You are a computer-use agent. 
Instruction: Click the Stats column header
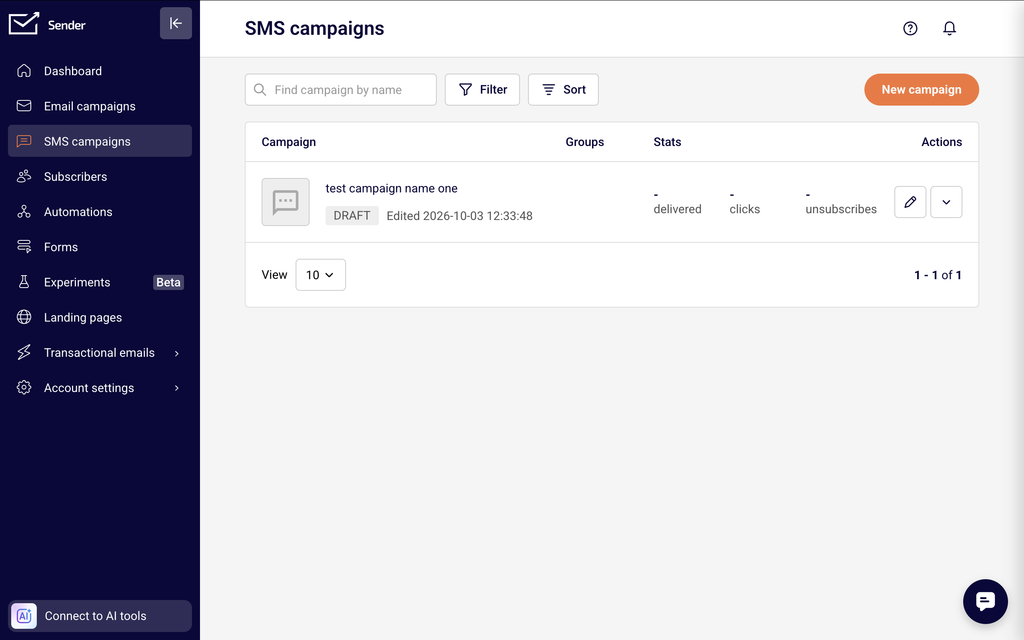click(667, 142)
